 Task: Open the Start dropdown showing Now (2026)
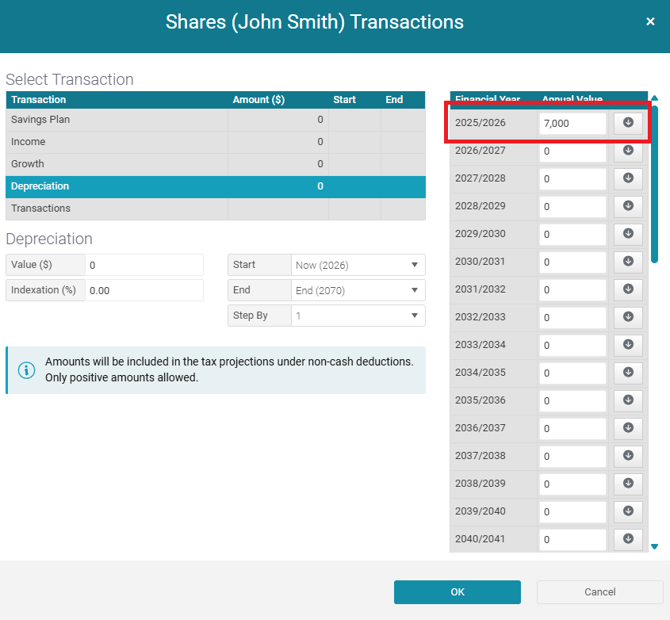358,265
